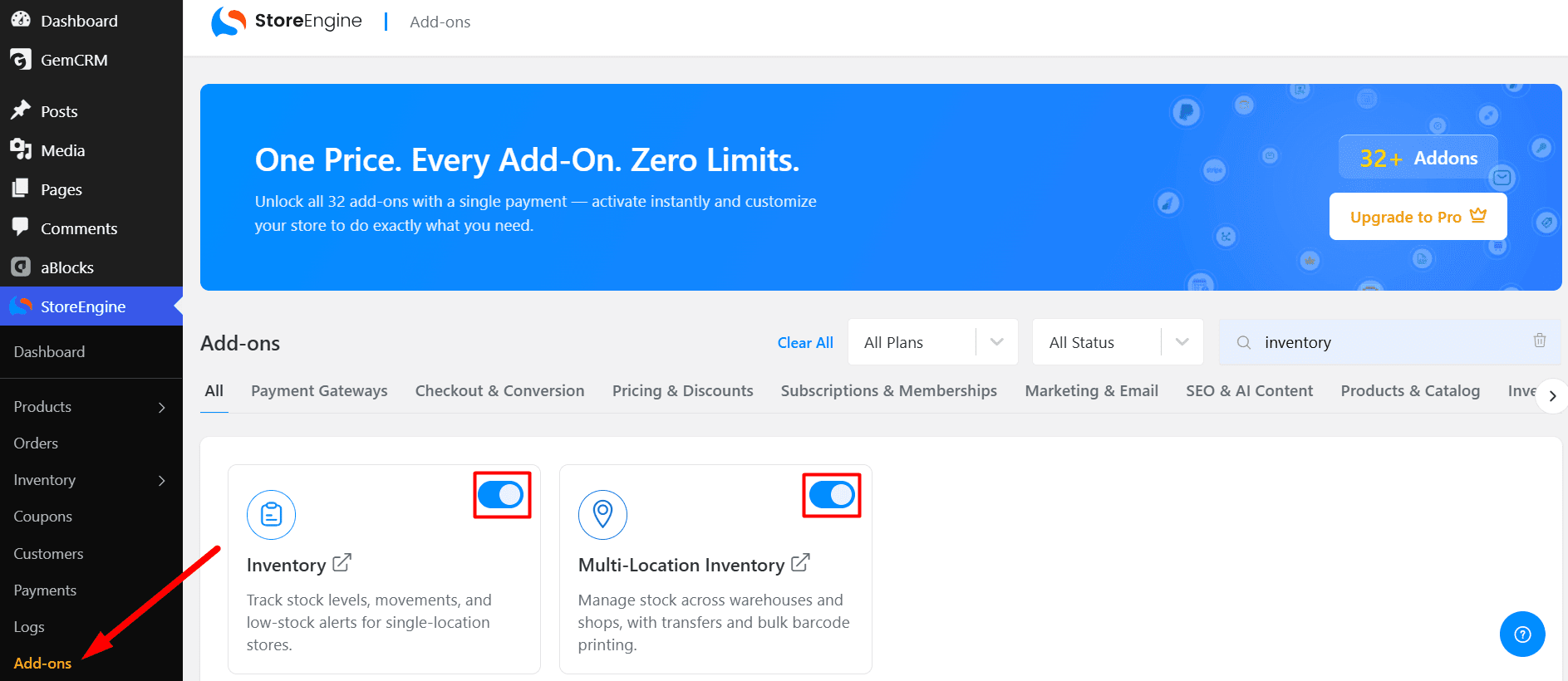This screenshot has height=681, width=1568.
Task: Open Logs in StoreEngine menu
Action: (29, 627)
